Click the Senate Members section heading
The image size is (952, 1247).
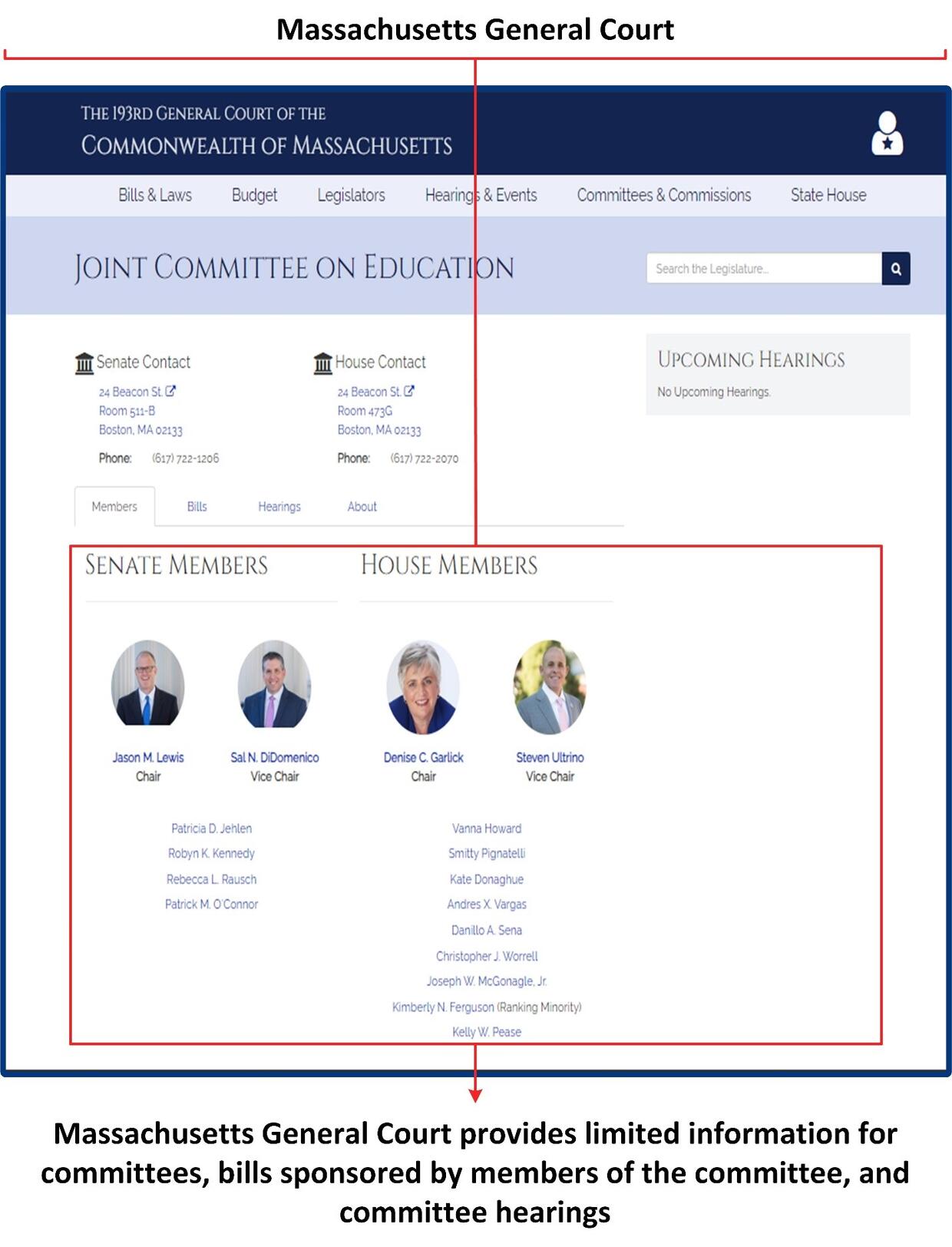[176, 565]
